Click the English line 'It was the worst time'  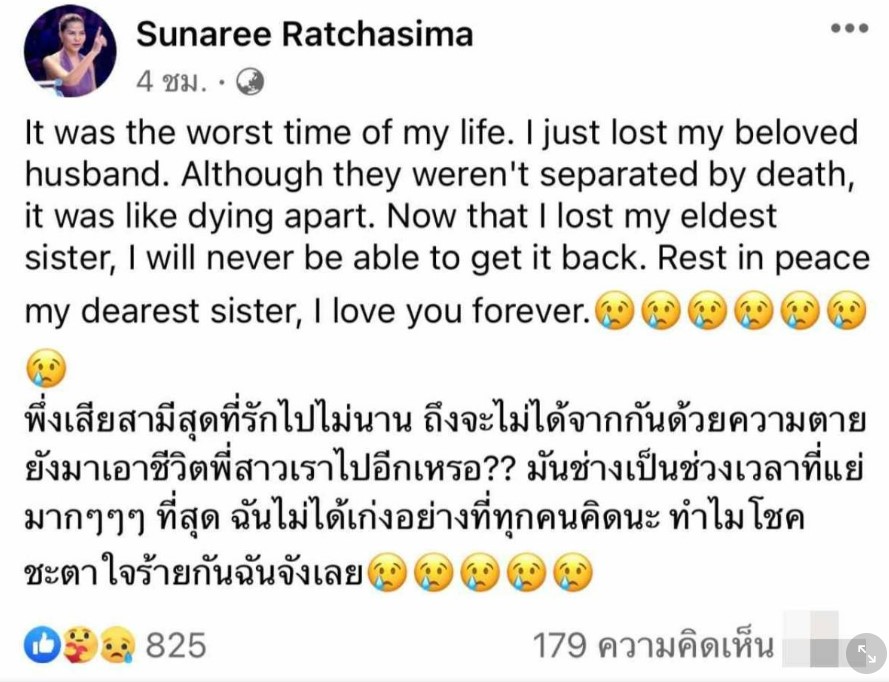point(441,133)
